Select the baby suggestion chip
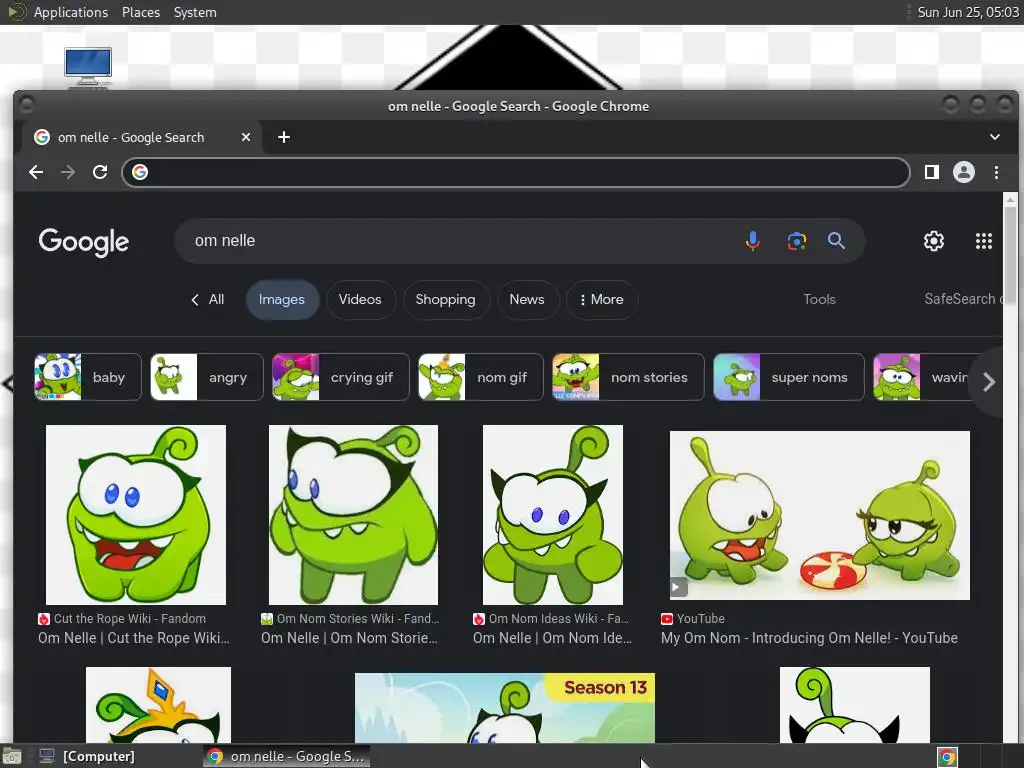Viewport: 1024px width, 768px height. pyautogui.click(x=88, y=377)
